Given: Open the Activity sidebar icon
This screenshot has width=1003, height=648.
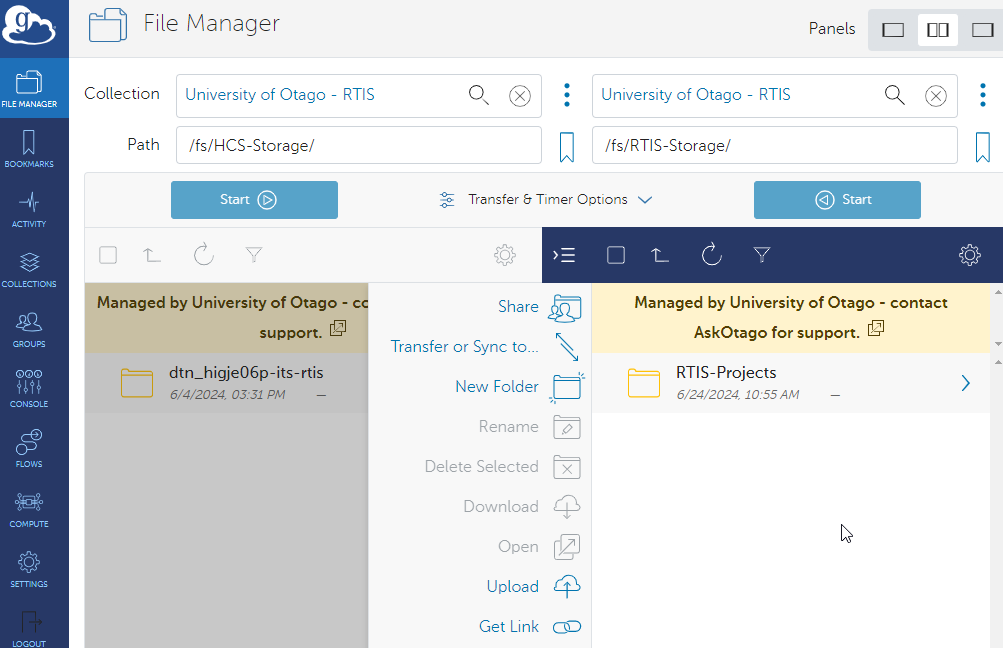Looking at the screenshot, I should tap(29, 209).
